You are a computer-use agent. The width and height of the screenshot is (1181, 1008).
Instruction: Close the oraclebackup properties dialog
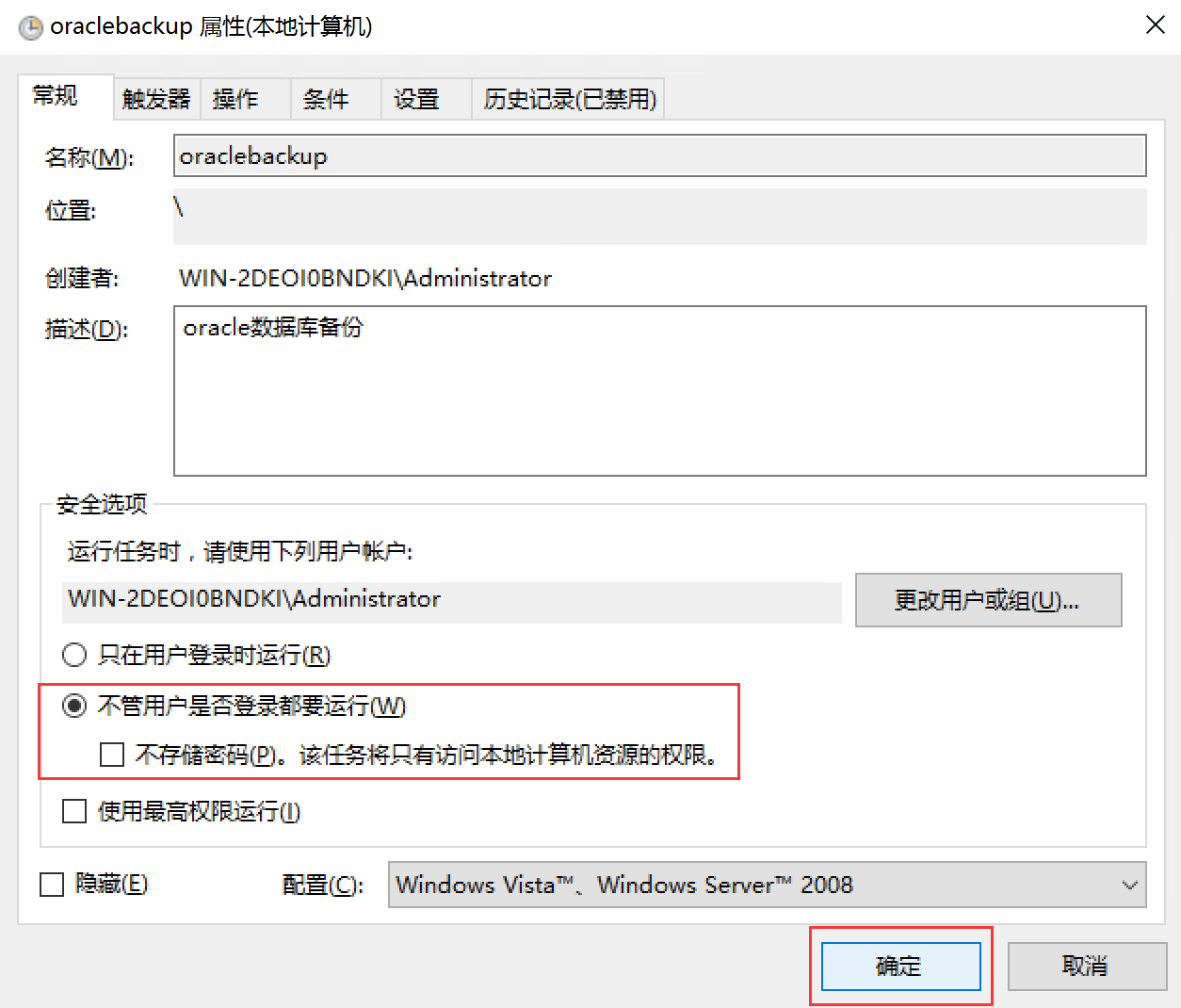1155,25
